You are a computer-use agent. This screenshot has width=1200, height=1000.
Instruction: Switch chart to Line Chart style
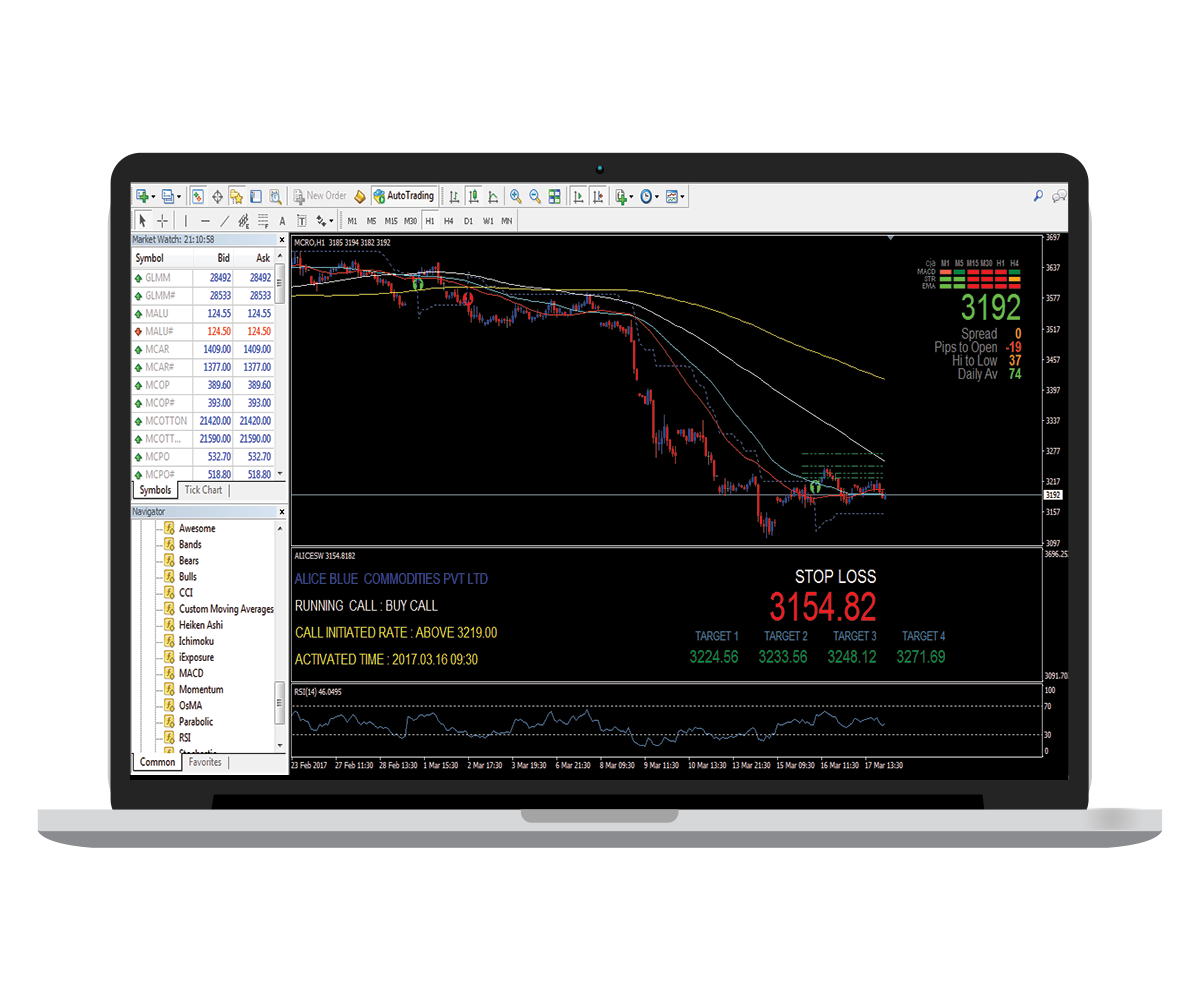point(492,196)
